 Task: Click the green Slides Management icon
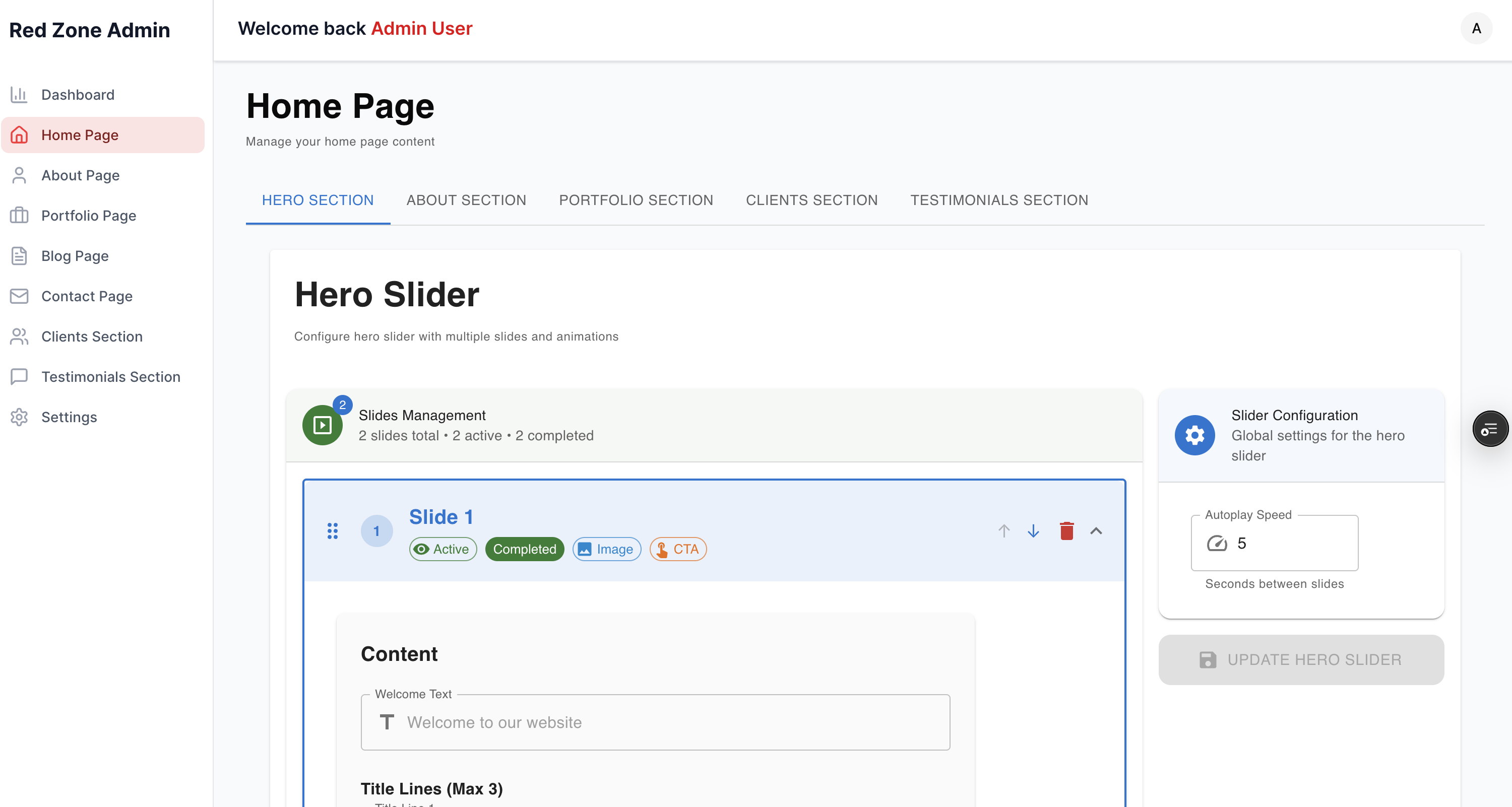tap(322, 425)
